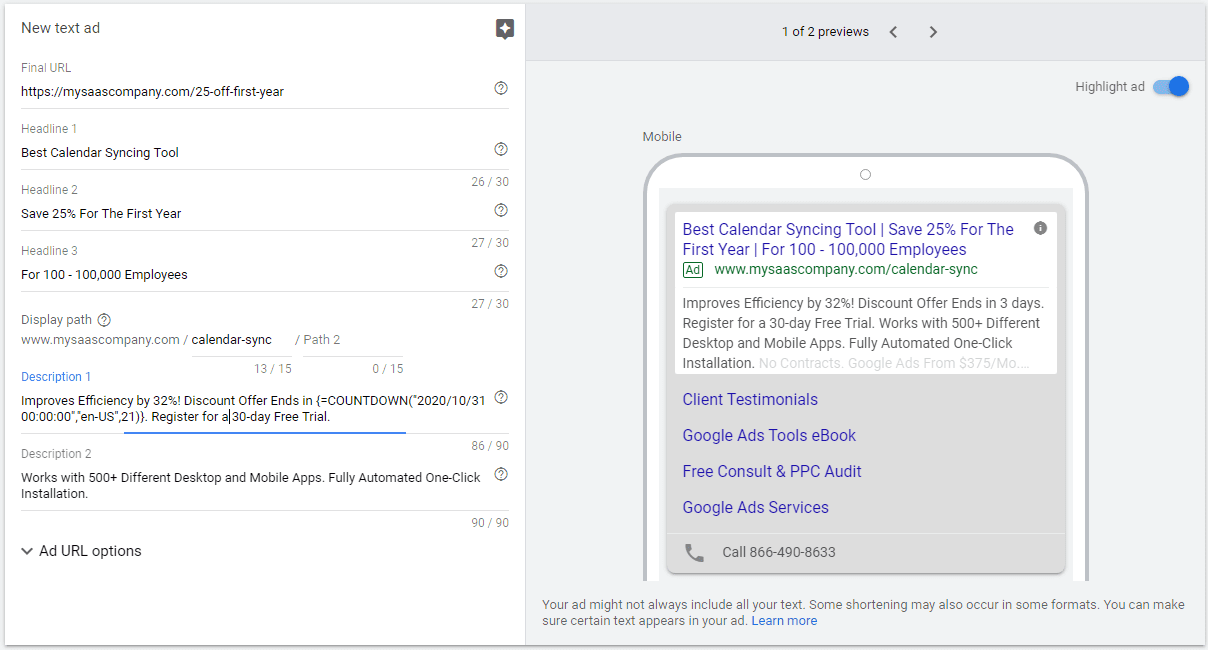This screenshot has height=650, width=1208.
Task: Click into Description 2 text area
Action: point(255,485)
